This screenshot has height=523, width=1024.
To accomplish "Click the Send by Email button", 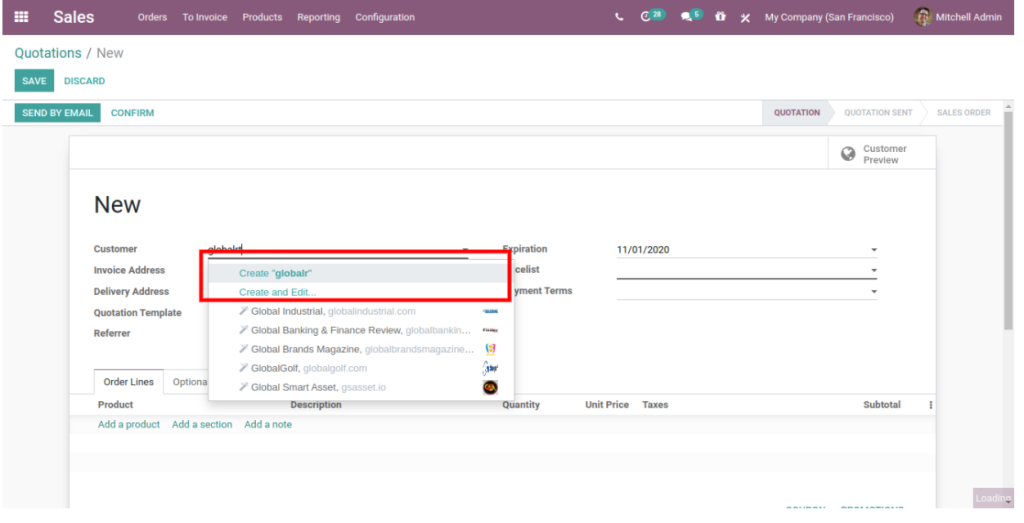I will tap(57, 112).
